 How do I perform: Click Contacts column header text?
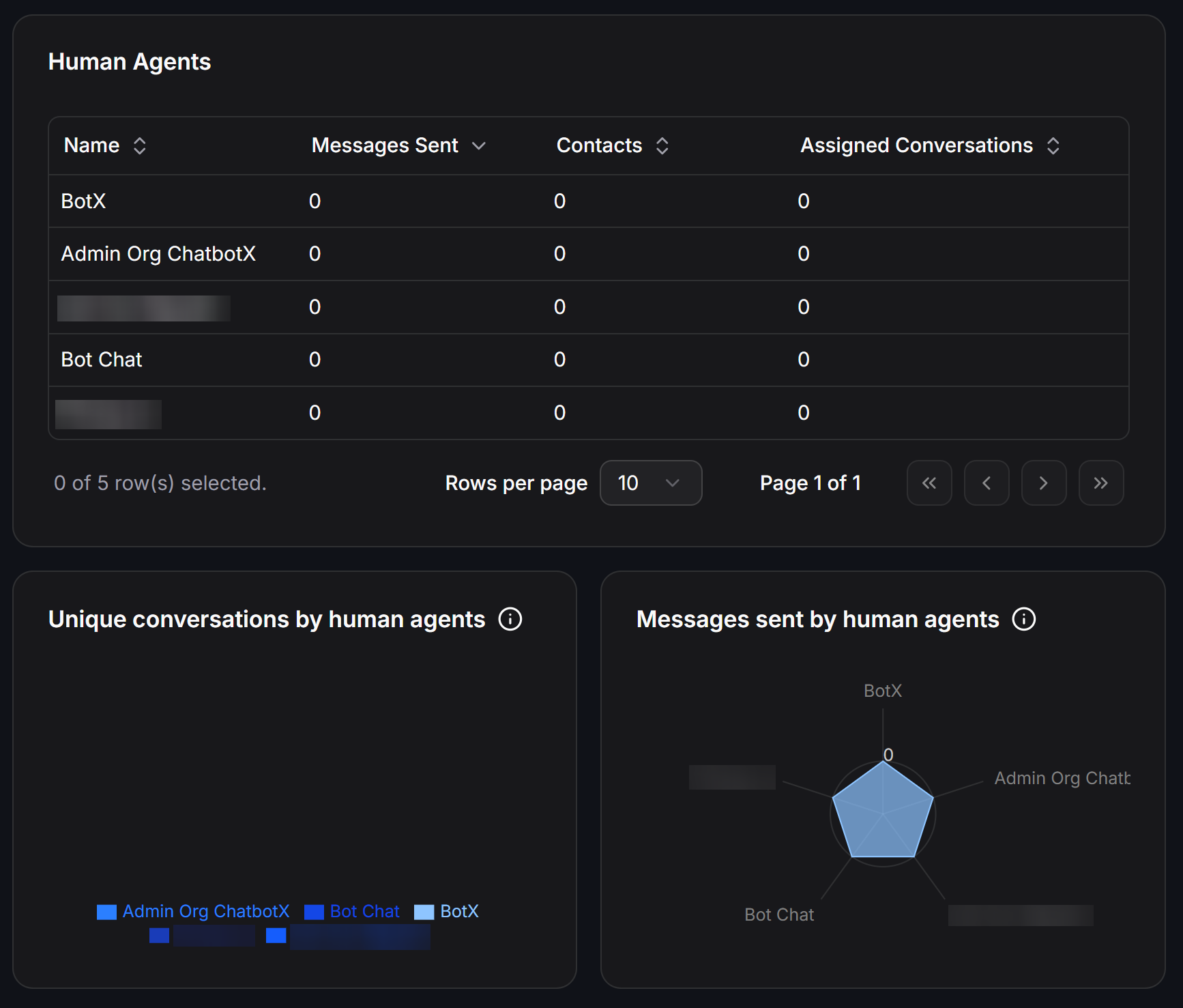pyautogui.click(x=600, y=145)
